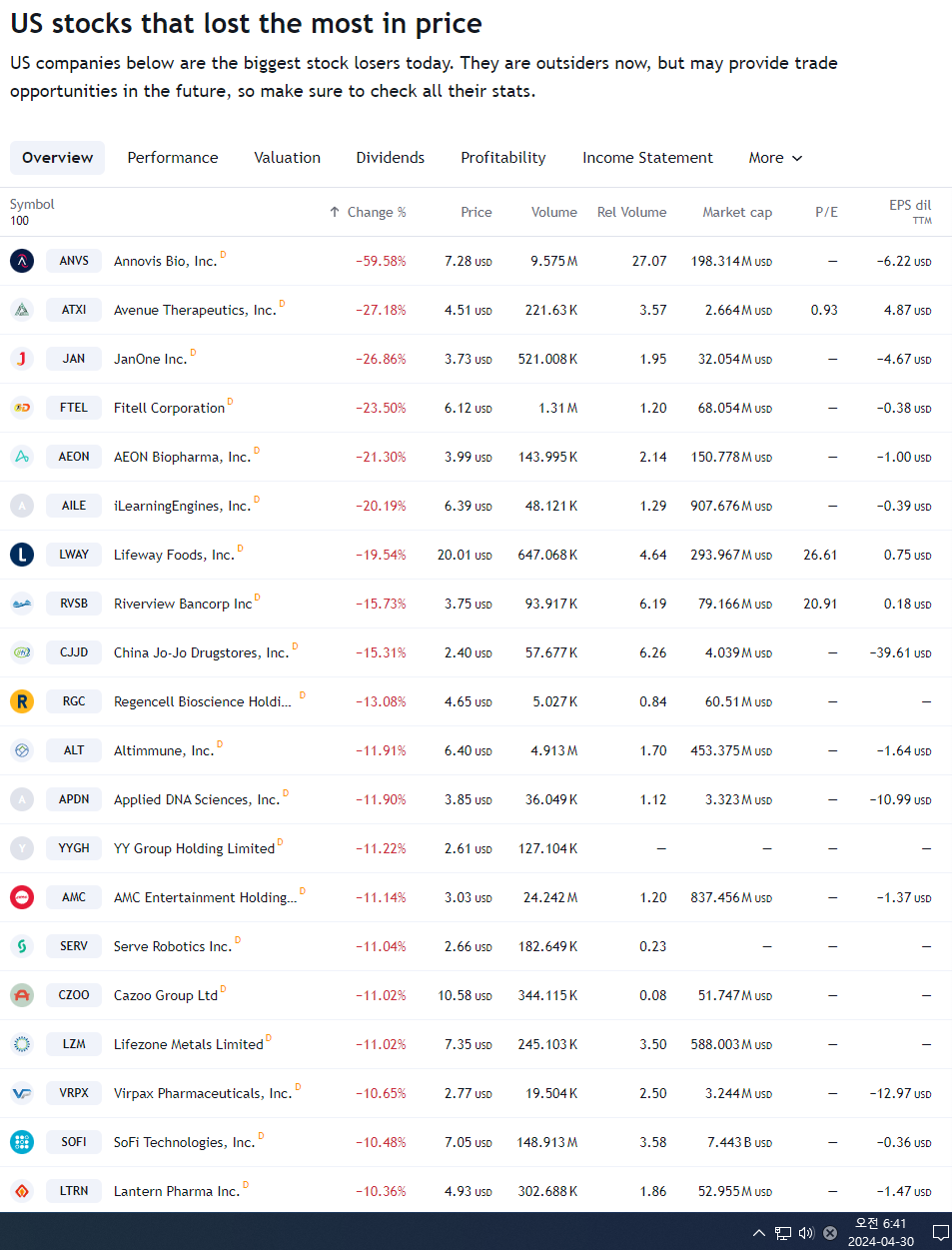This screenshot has width=952, height=1250.
Task: Click the Lifeway Foods logo icon
Action: coord(22,555)
